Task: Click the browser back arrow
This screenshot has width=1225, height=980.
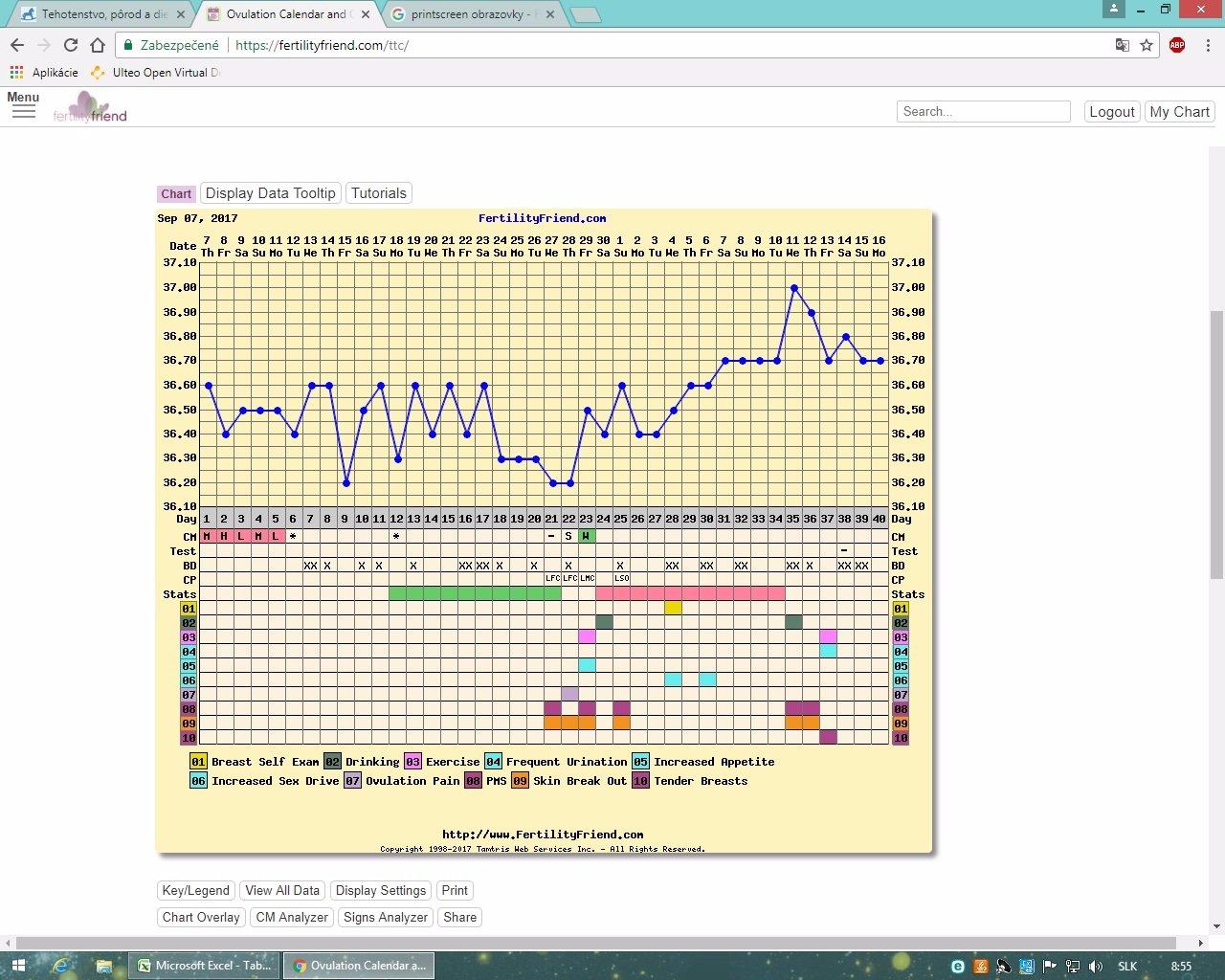Action: 17,45
